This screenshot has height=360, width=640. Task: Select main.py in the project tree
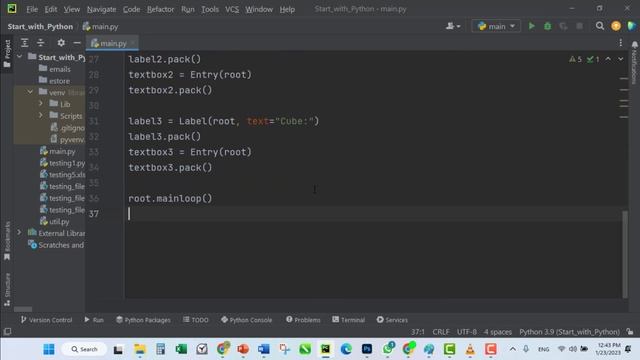tap(62, 151)
